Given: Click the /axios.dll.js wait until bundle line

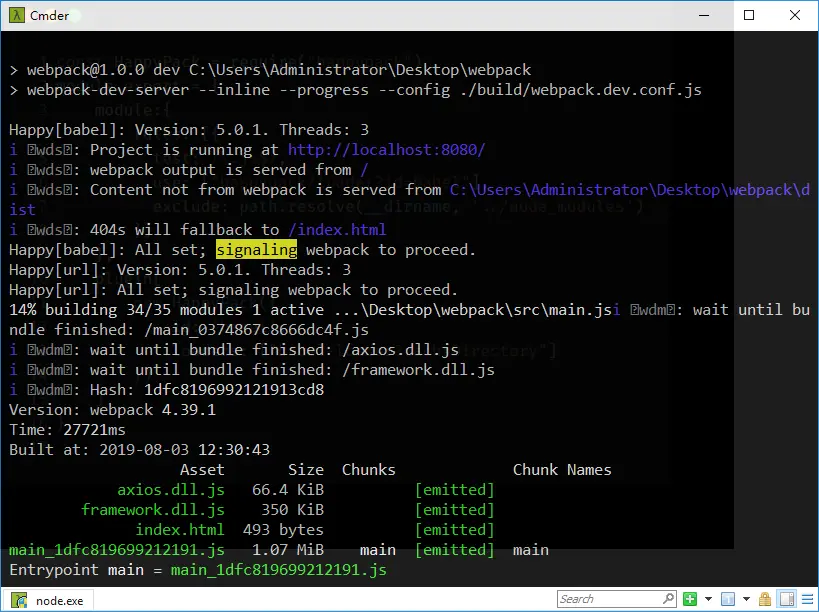Looking at the screenshot, I should click(x=234, y=350).
